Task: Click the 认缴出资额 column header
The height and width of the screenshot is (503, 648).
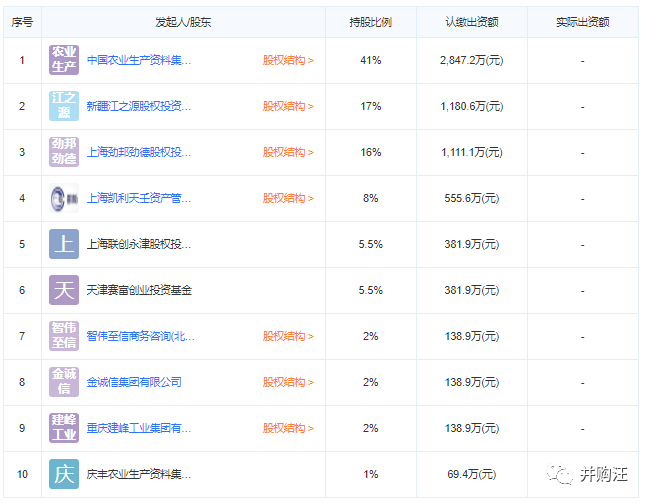Action: coord(472,22)
